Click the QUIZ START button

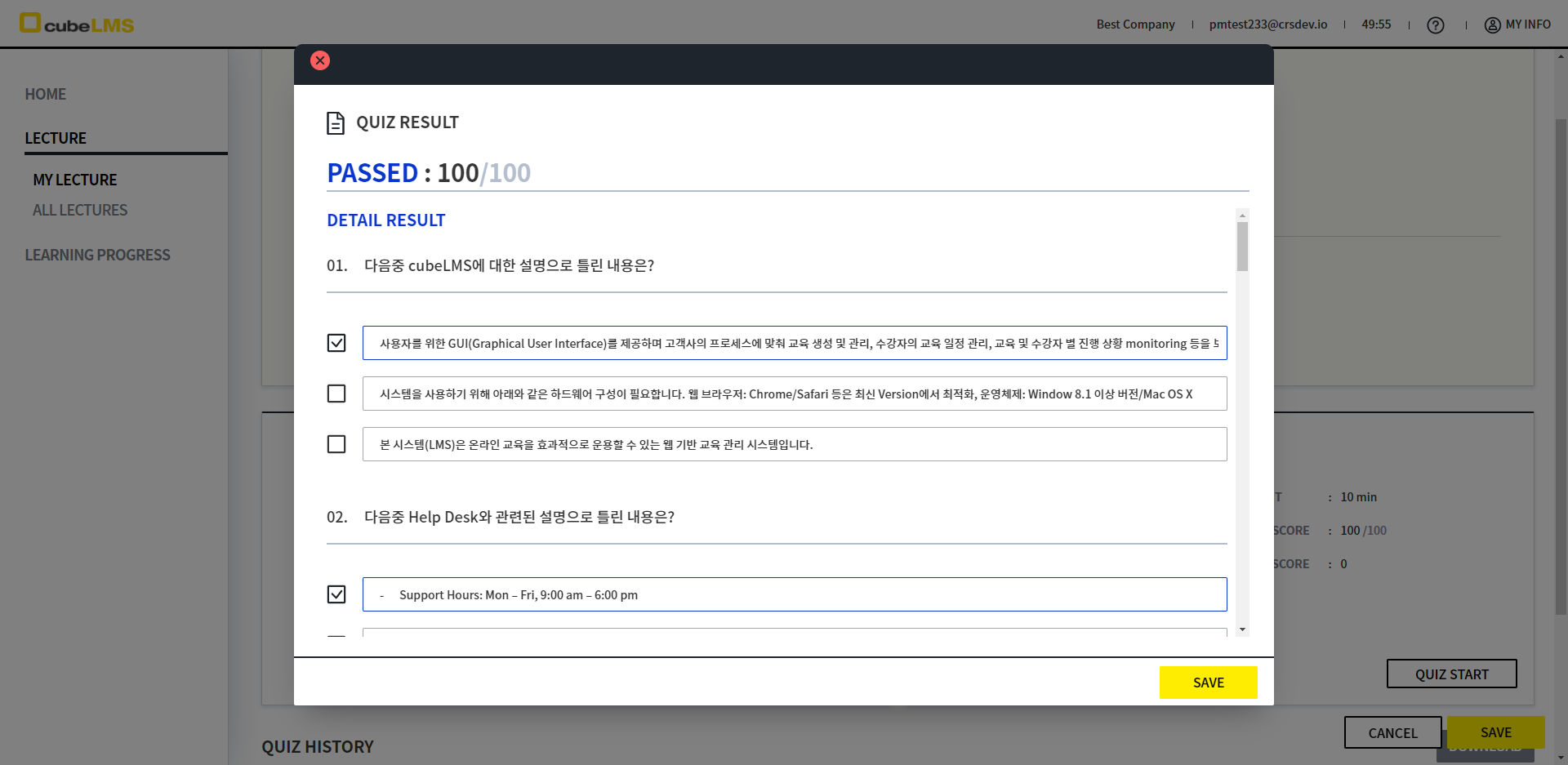pos(1451,674)
